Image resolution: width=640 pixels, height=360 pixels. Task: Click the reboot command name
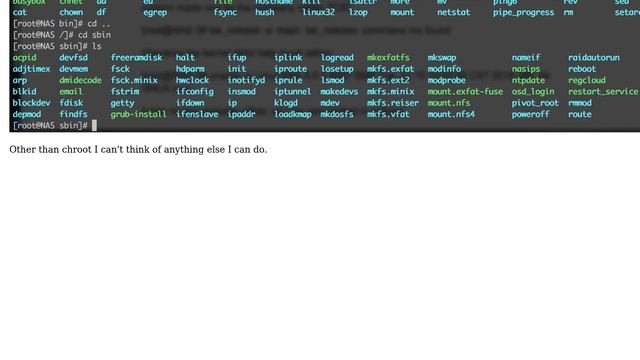582,69
